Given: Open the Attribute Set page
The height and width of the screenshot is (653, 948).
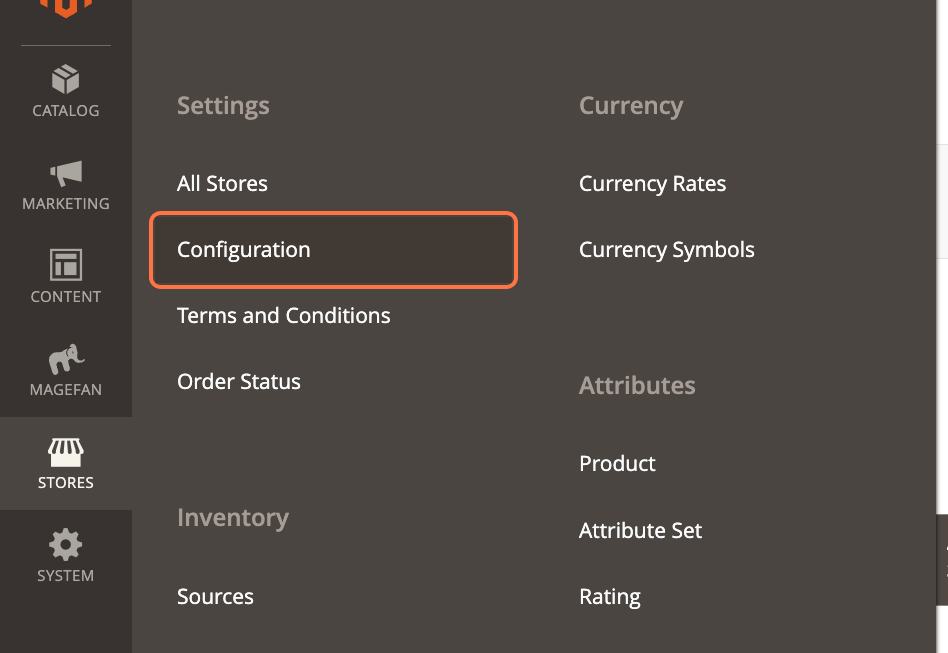Looking at the screenshot, I should tap(640, 530).
